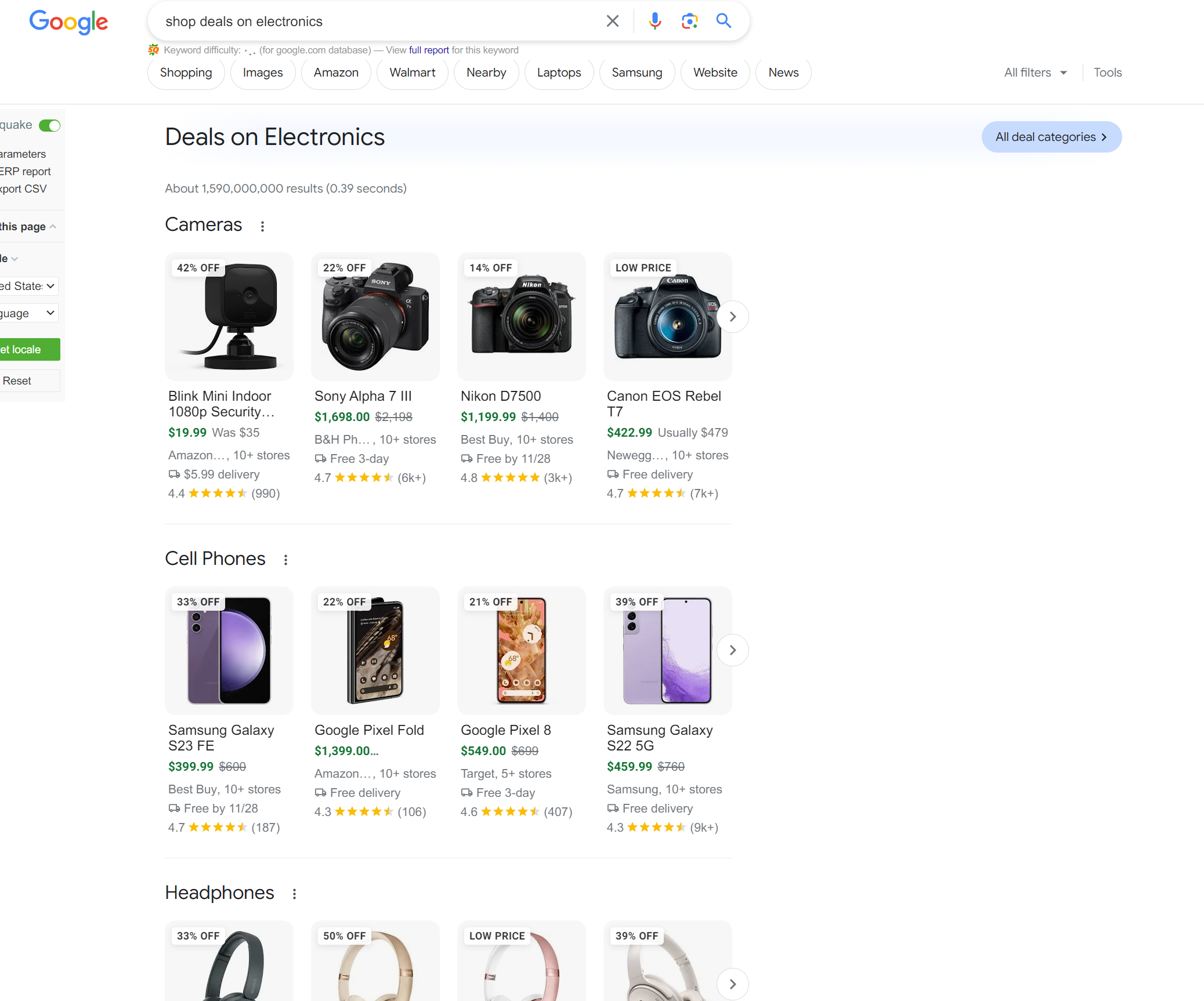Open the Parameters sidebar link

(x=23, y=154)
